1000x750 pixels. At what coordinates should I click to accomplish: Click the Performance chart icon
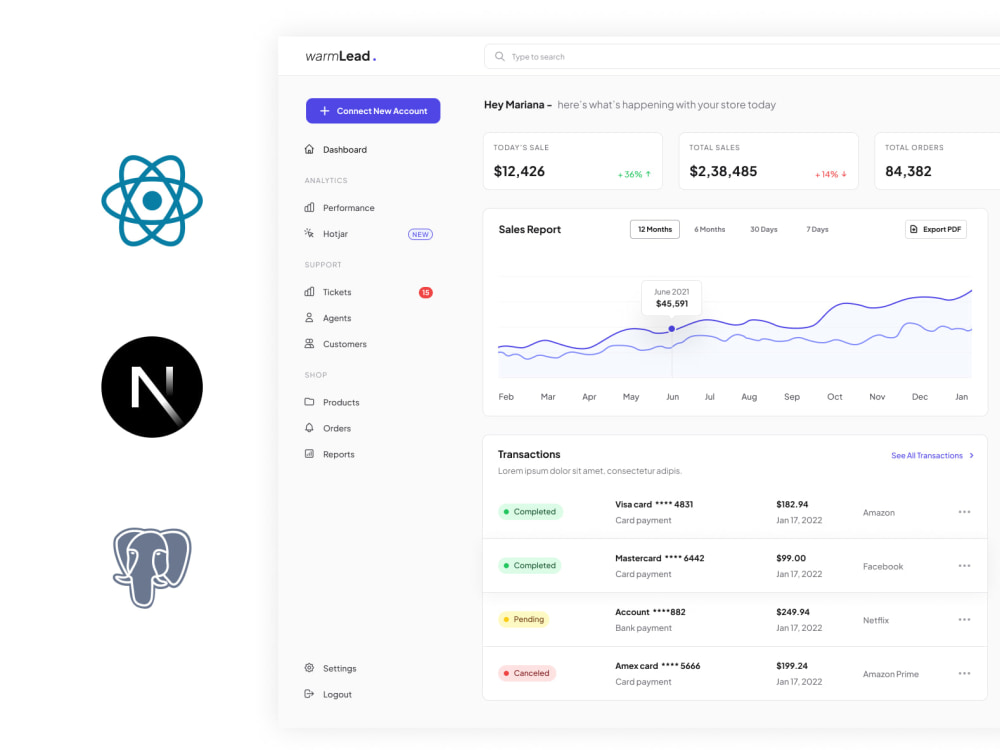[309, 207]
